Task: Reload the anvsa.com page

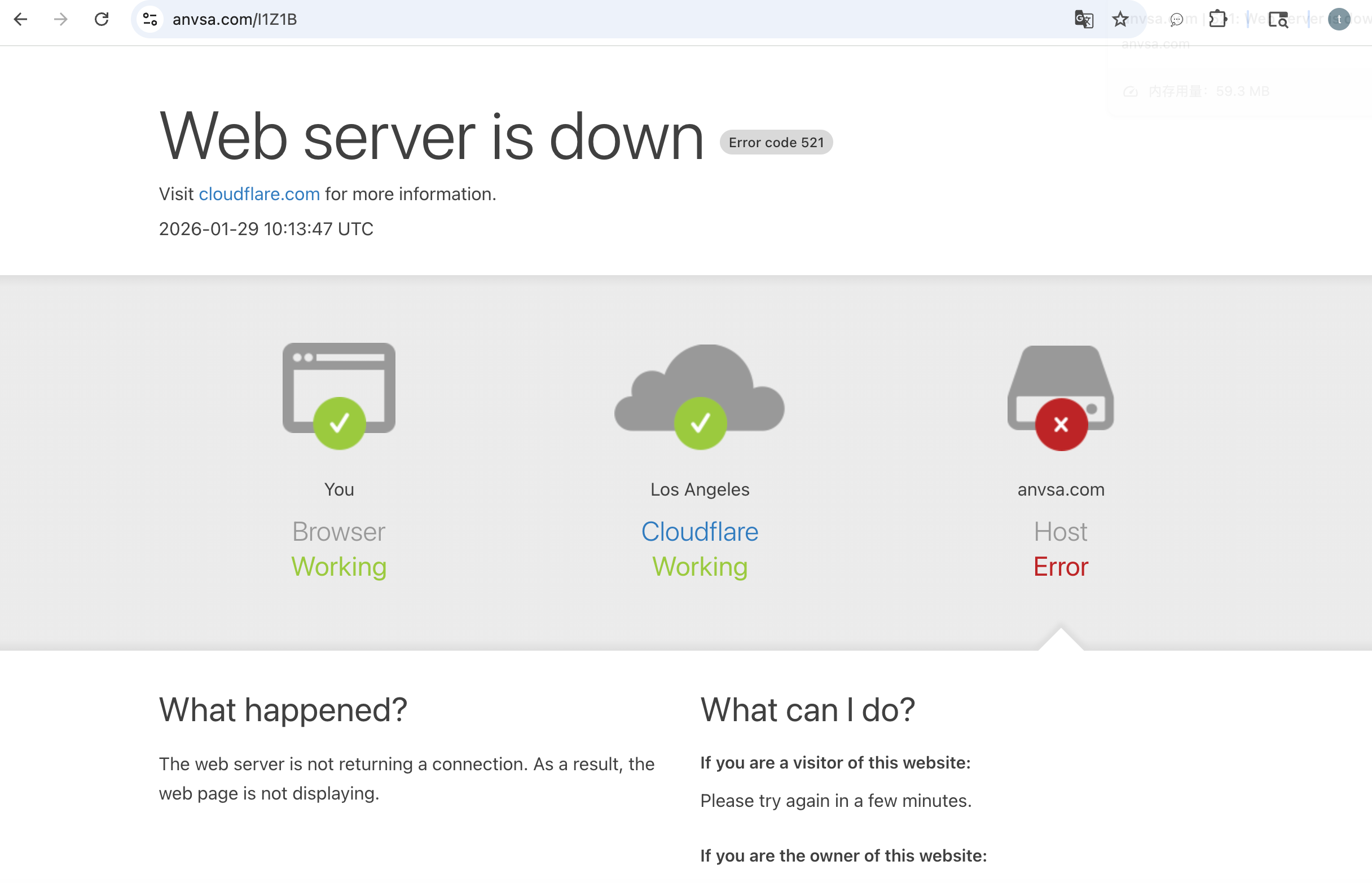Action: click(x=102, y=20)
